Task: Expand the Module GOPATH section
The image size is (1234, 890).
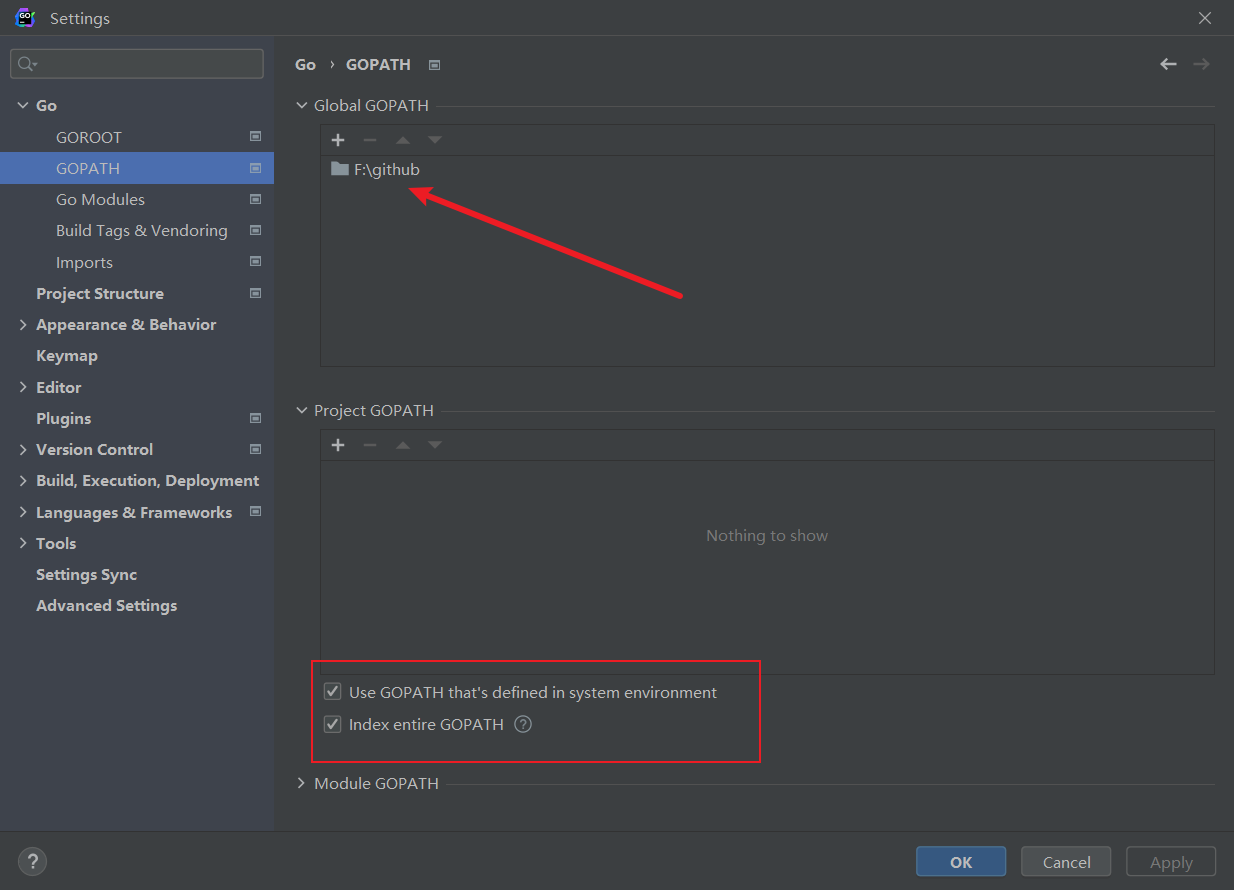Action: coord(301,783)
